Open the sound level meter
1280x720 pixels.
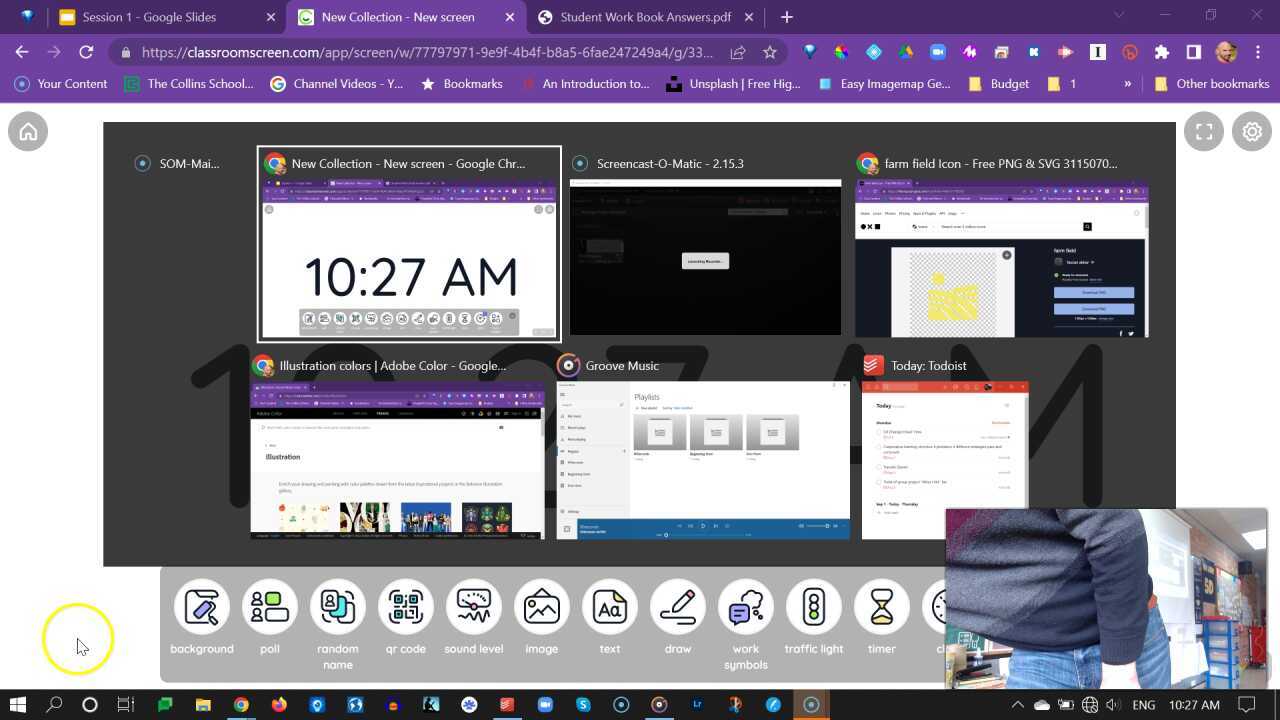pyautogui.click(x=474, y=607)
